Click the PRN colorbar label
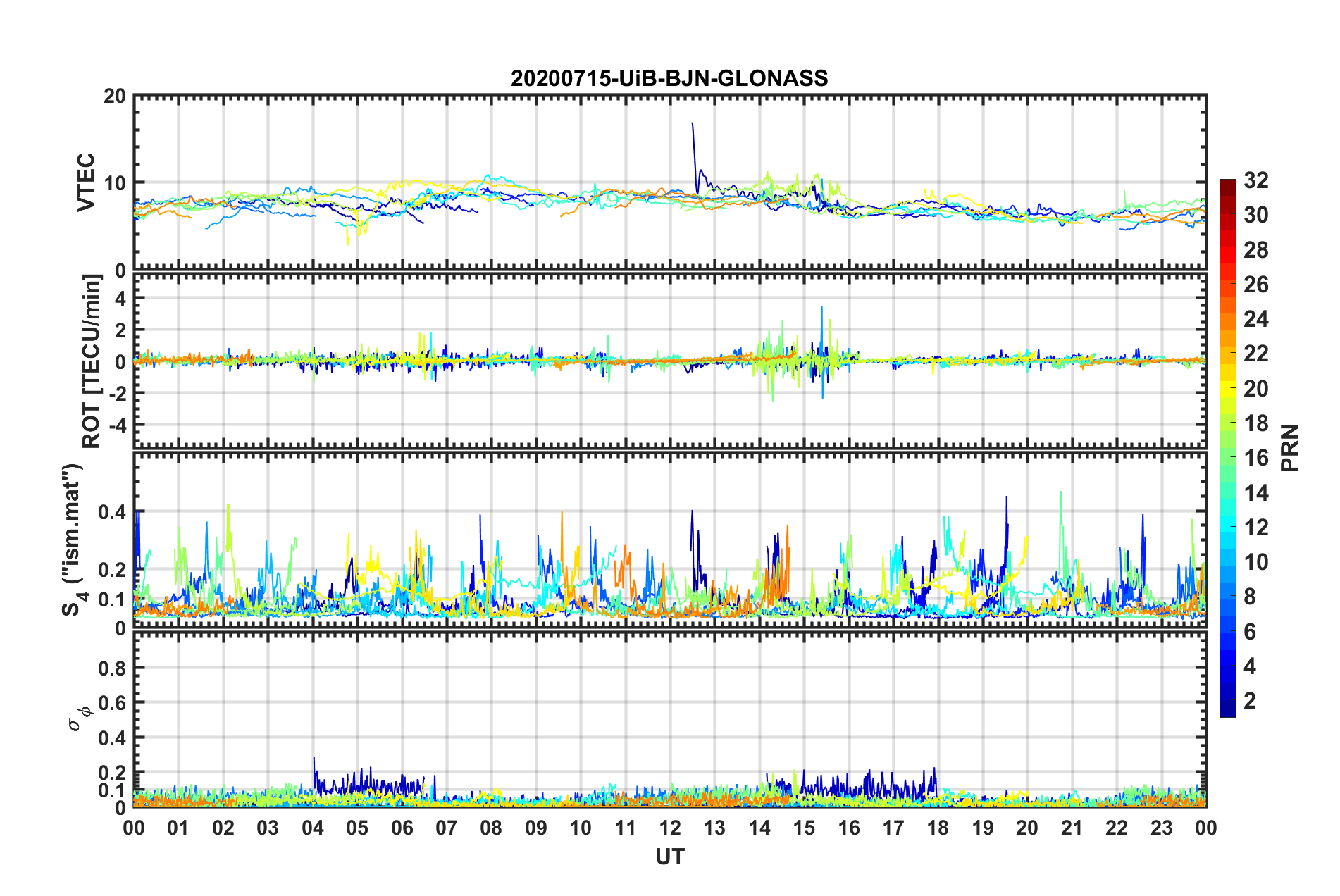 point(1289,448)
